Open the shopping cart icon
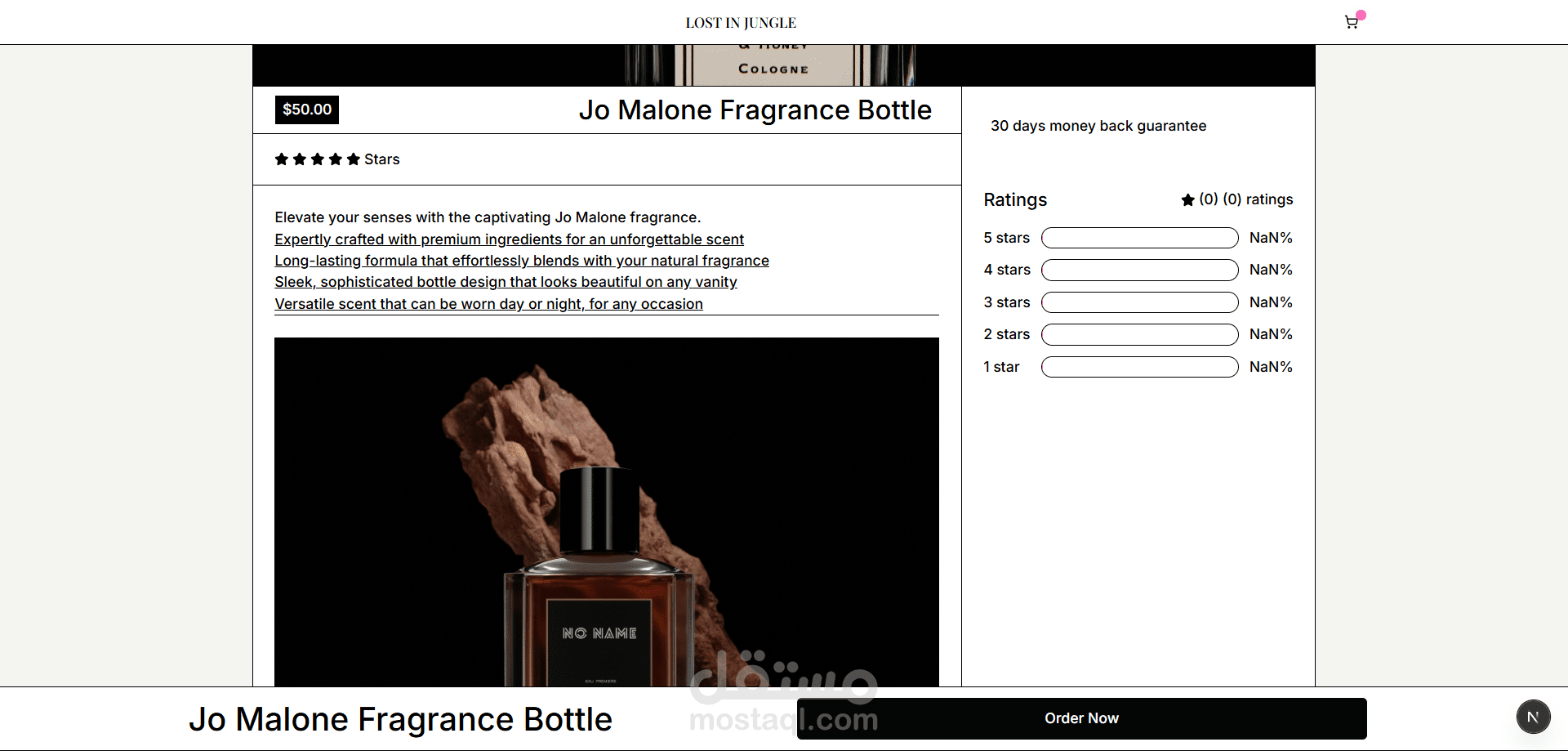The width and height of the screenshot is (1568, 751). click(1352, 22)
